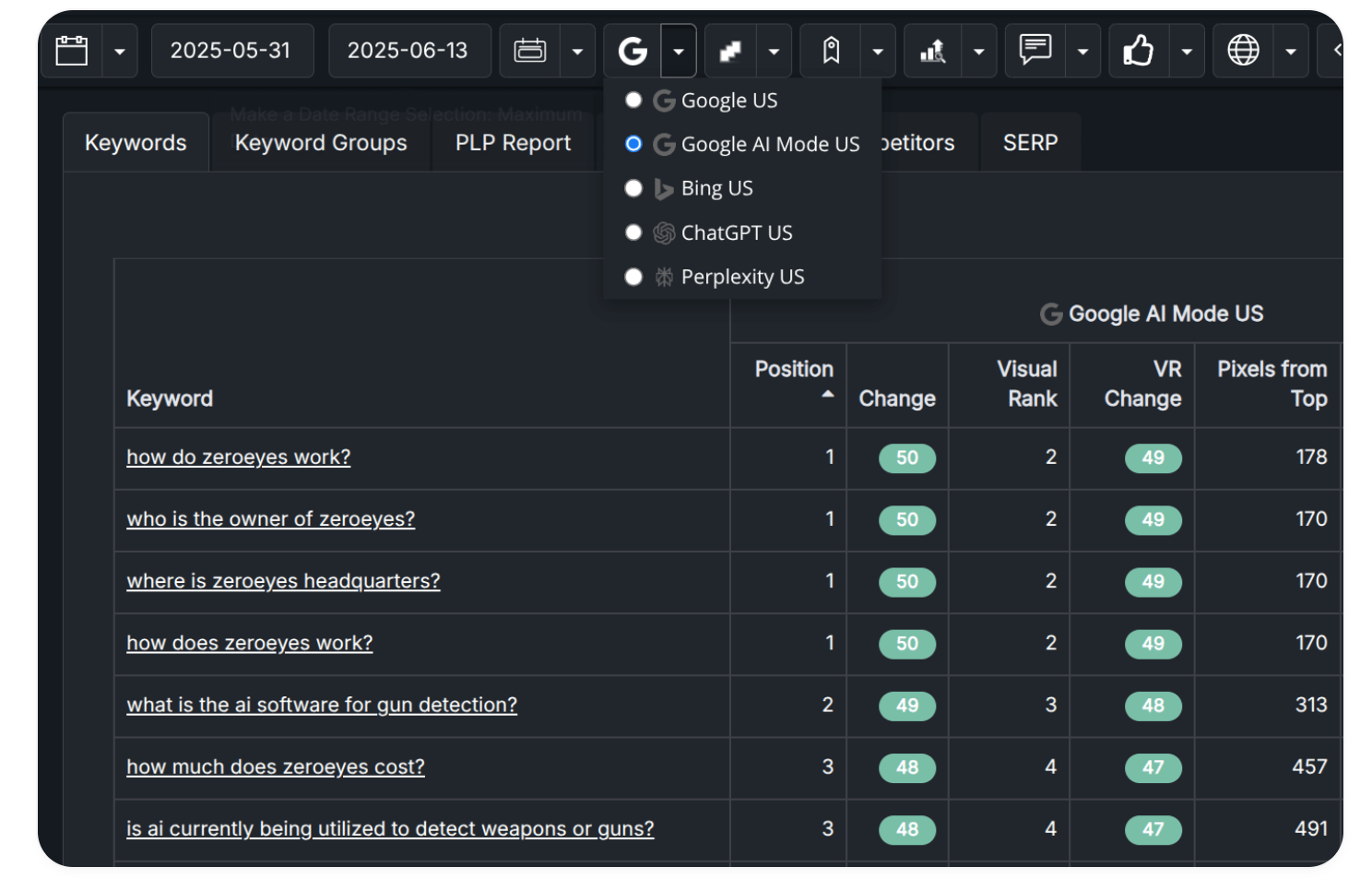
Task: Switch to the Keyword Groups tab
Action: coord(321,143)
